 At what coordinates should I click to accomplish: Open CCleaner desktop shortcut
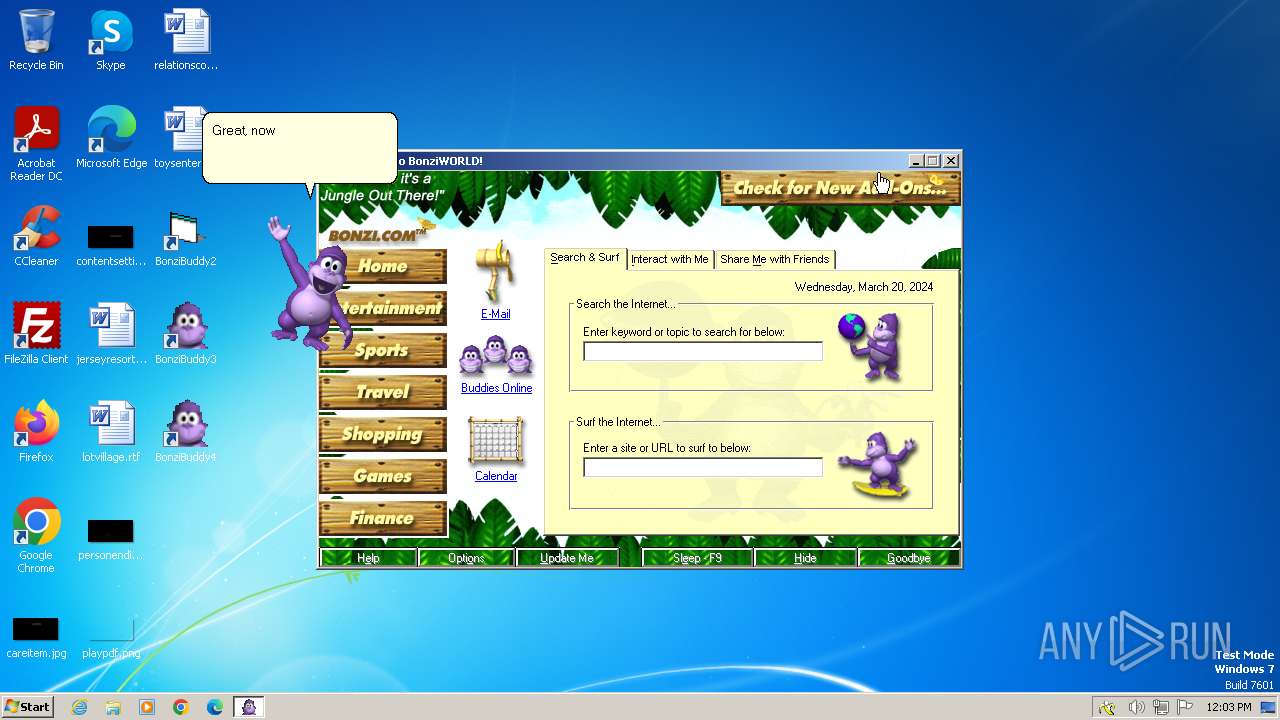[36, 237]
